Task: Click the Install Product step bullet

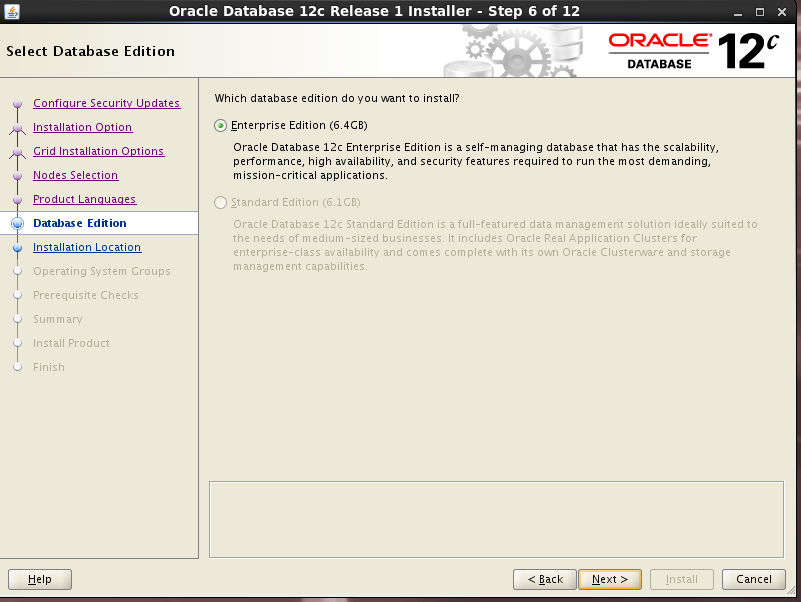Action: click(x=17, y=343)
